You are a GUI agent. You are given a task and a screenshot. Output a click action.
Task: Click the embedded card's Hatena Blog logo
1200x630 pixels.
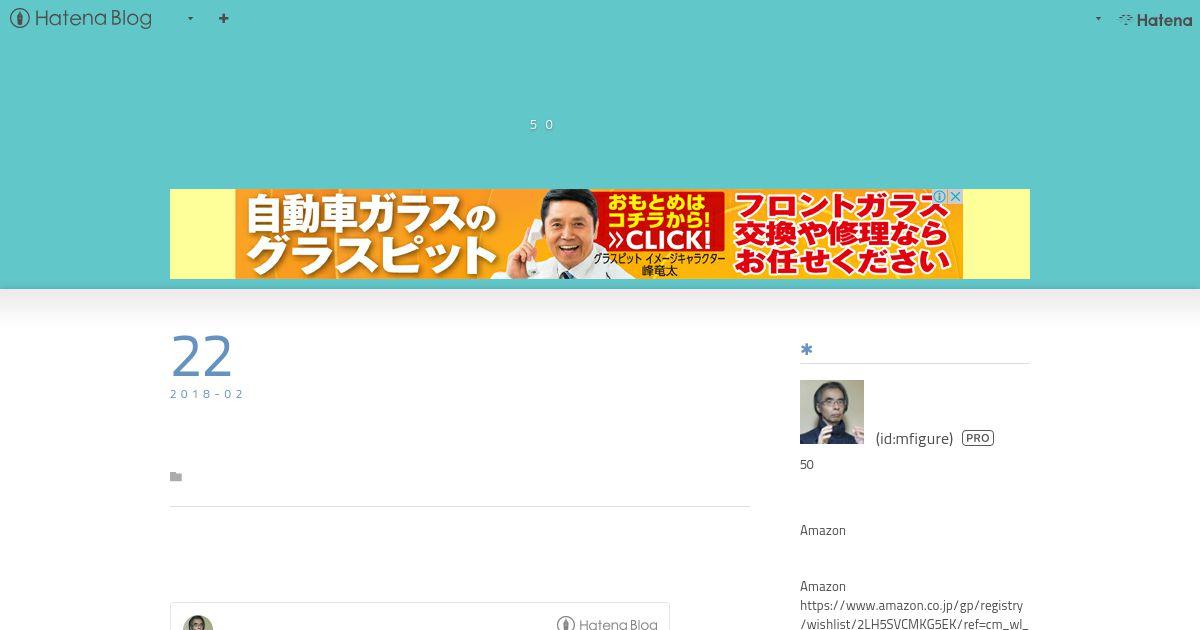coord(607,623)
